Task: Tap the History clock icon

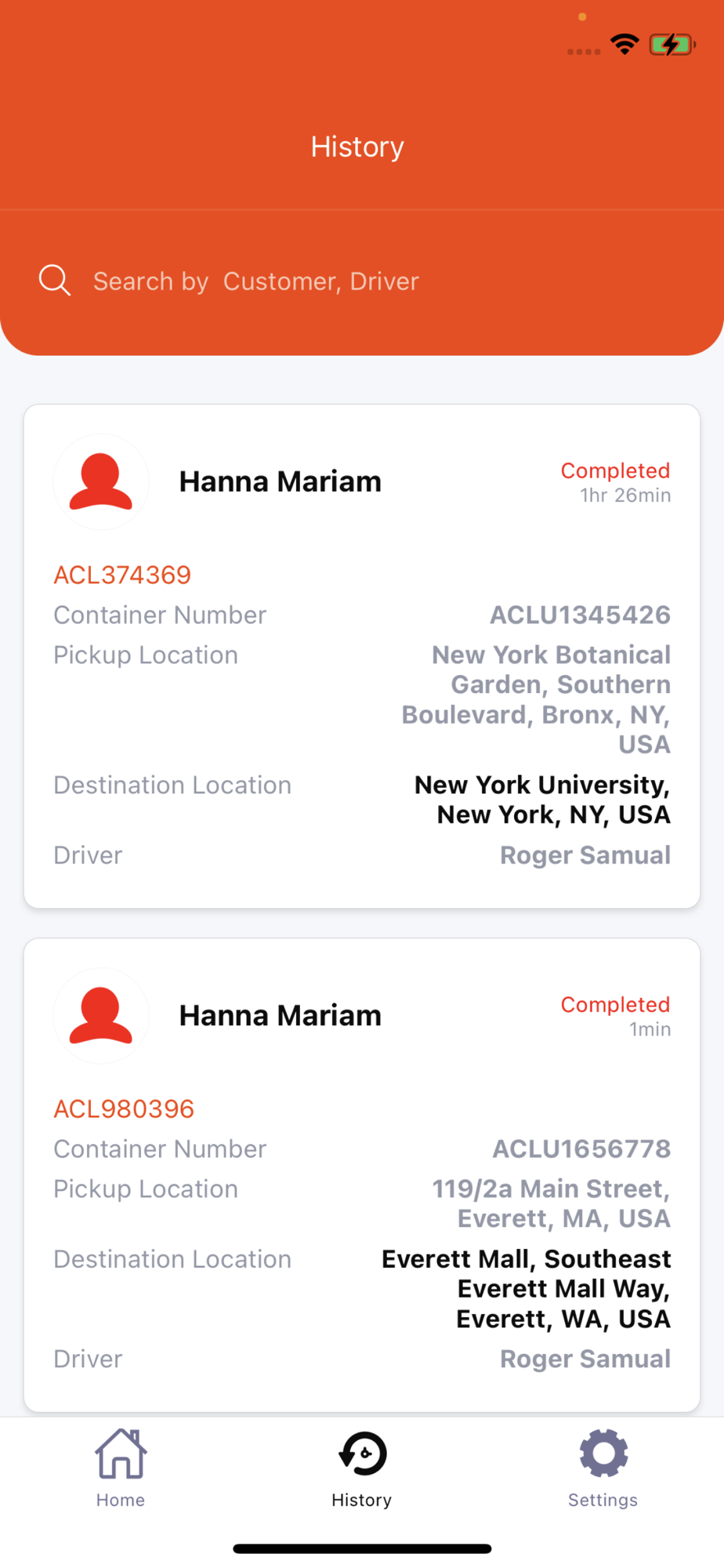Action: [x=363, y=1453]
